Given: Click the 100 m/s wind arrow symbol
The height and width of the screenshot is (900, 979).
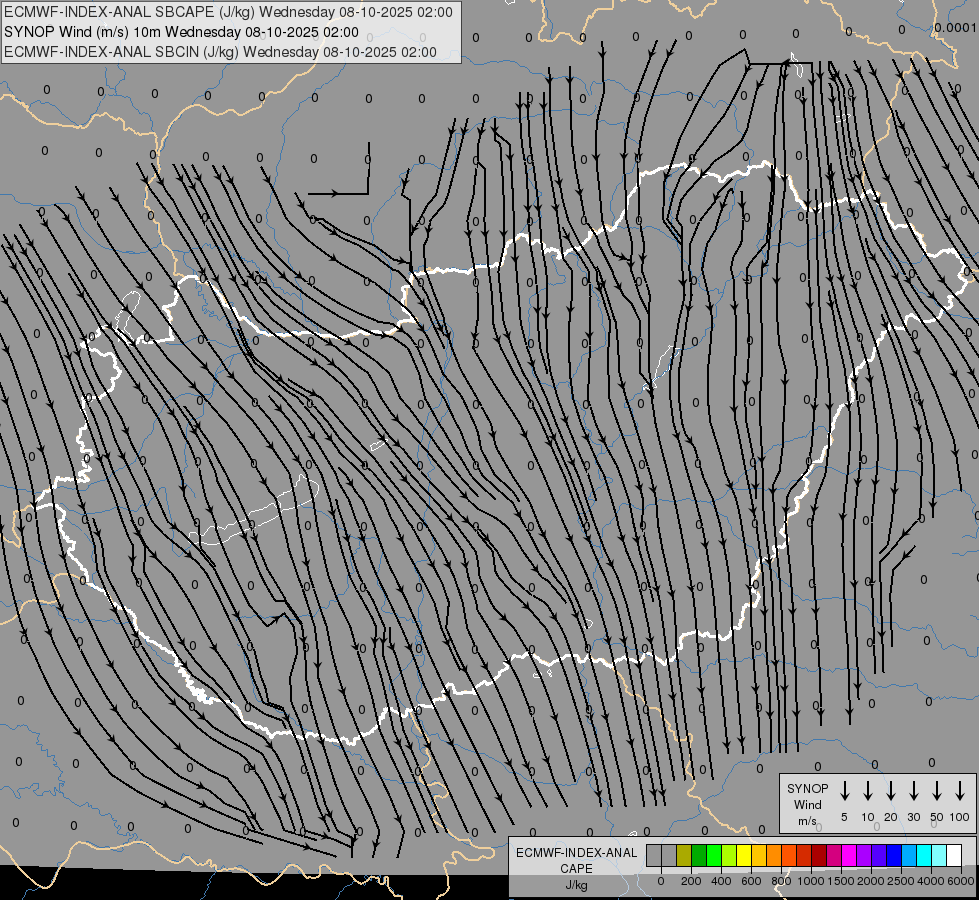Looking at the screenshot, I should pos(960,791).
